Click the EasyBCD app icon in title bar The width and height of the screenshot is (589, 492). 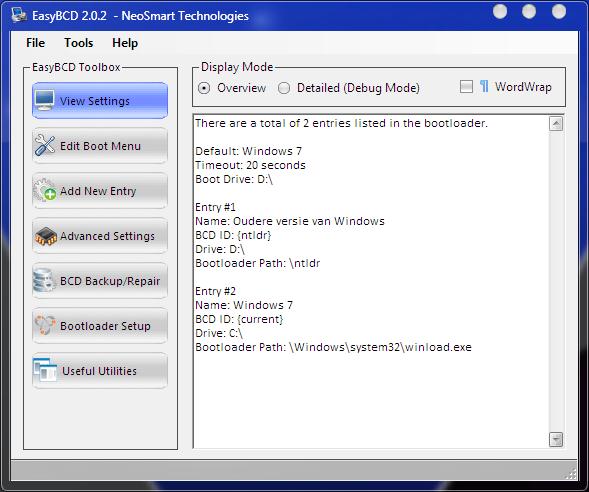(19, 15)
